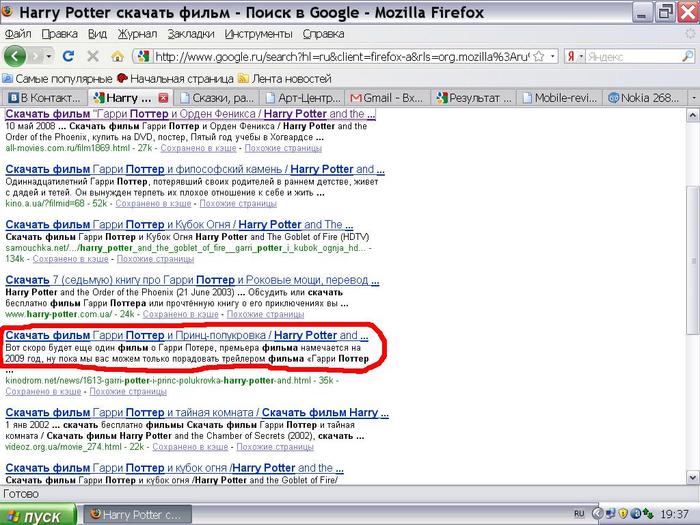The image size is (700, 525).
Task: Open Сохранено в кэше for all-movies.com.ru result
Action: click(x=198, y=148)
